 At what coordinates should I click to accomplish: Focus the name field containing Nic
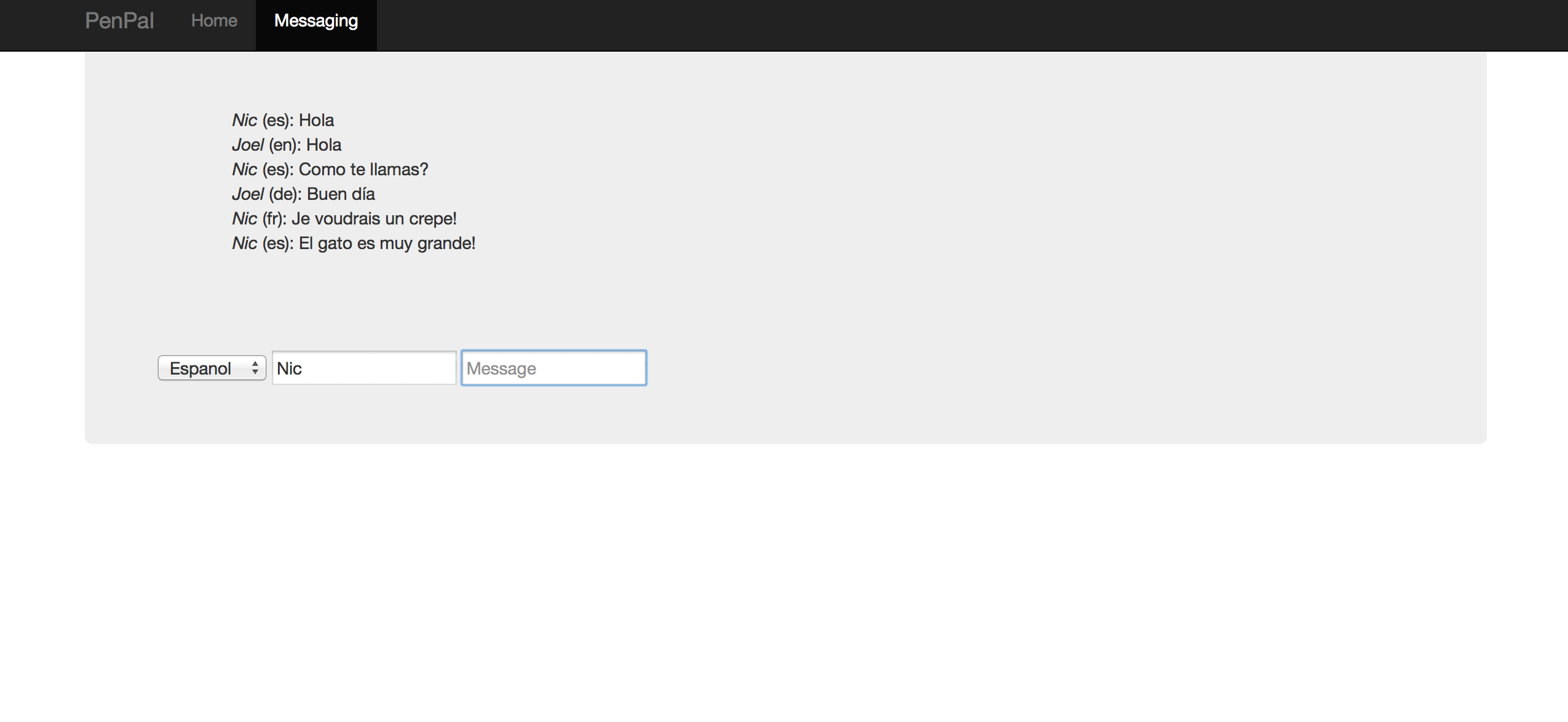click(x=364, y=368)
